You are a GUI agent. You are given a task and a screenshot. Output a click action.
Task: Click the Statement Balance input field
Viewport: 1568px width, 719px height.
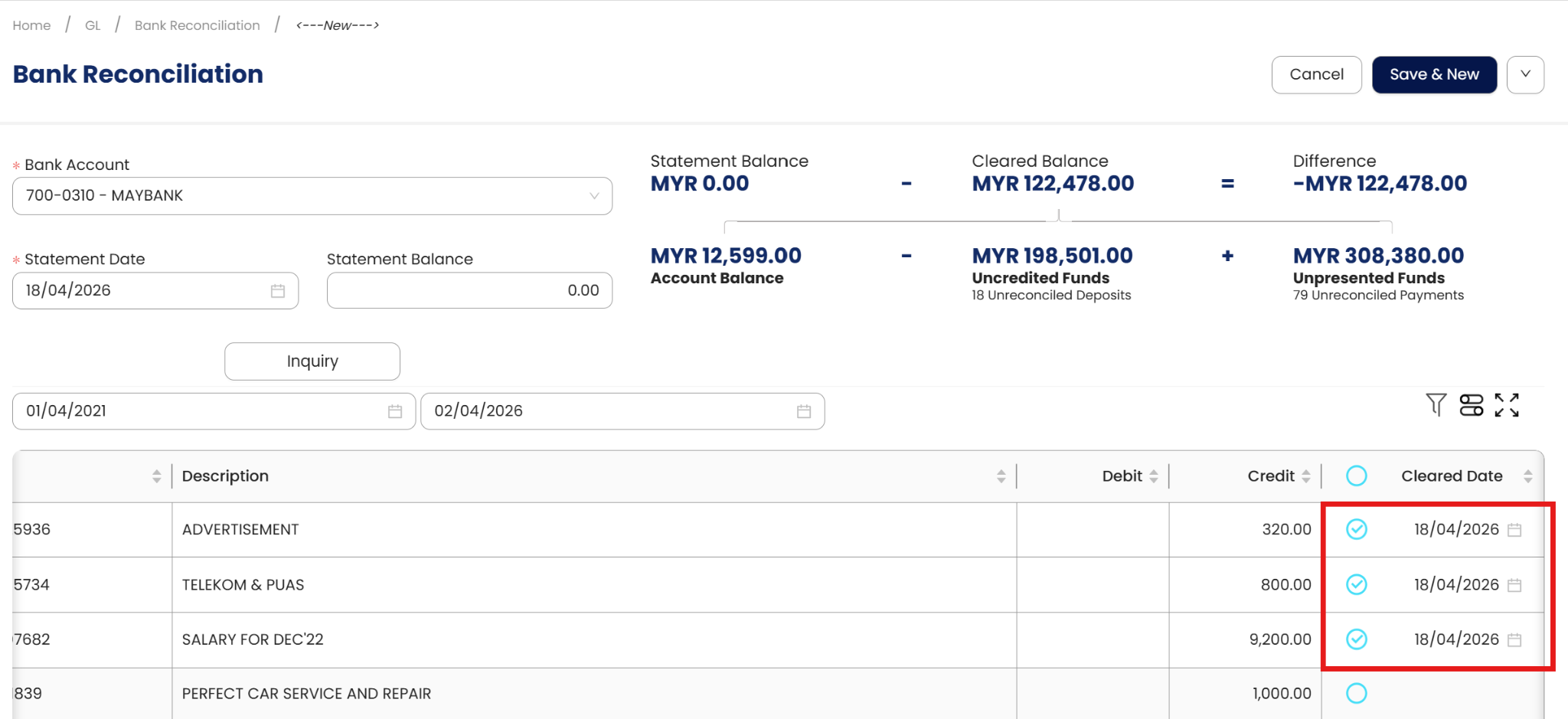click(469, 291)
